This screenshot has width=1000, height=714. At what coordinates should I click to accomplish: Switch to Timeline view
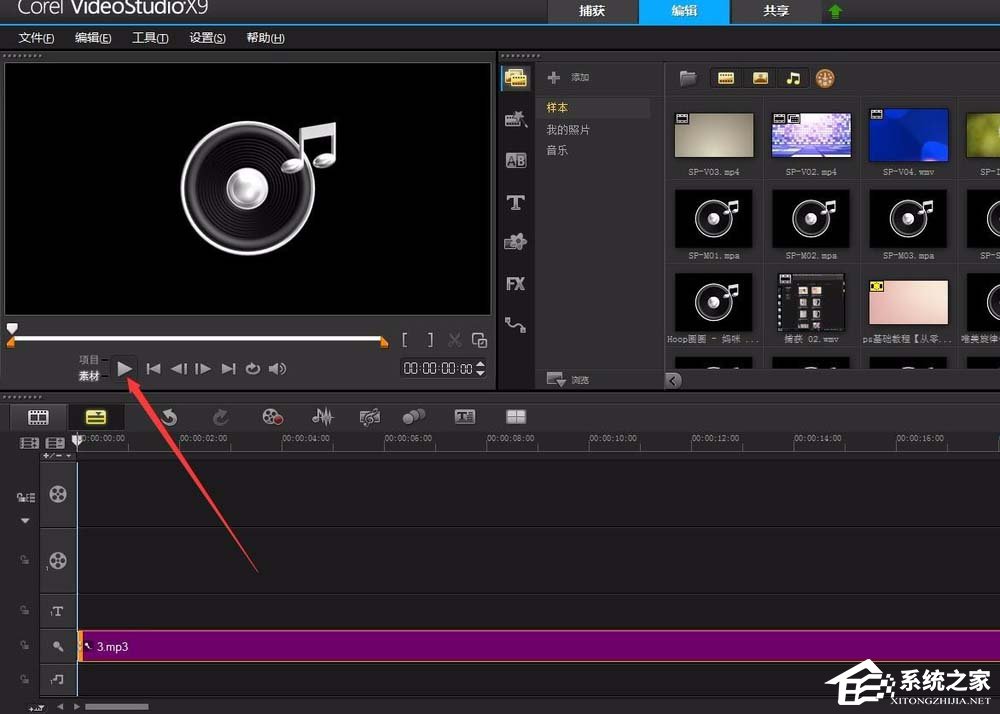coord(96,418)
